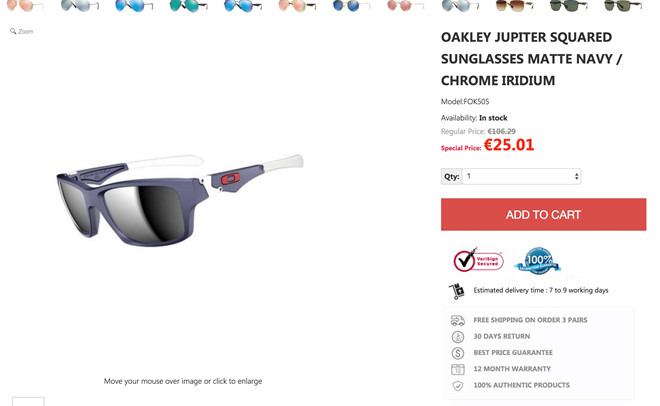
Task: Select the brown gradient sunglasses thumbnail
Action: (514, 5)
